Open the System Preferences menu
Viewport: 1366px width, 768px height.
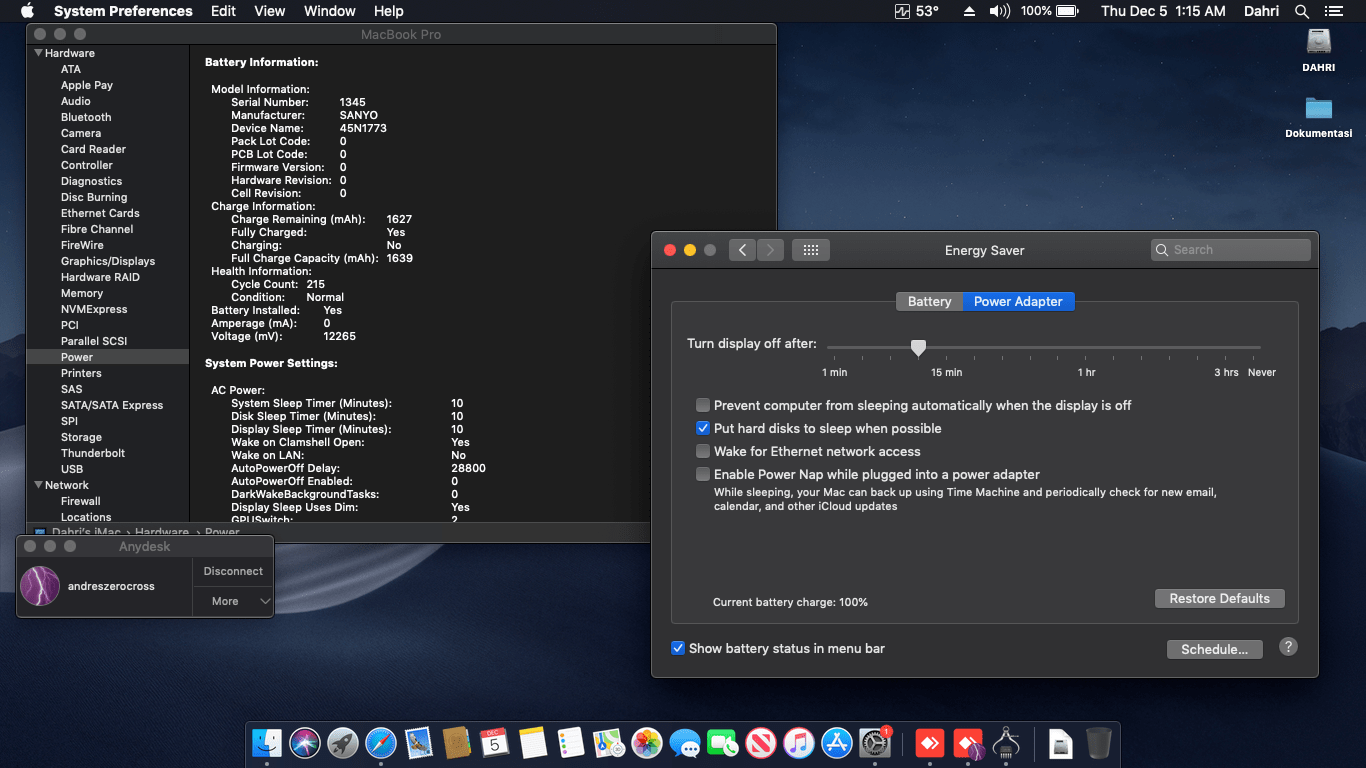[123, 11]
